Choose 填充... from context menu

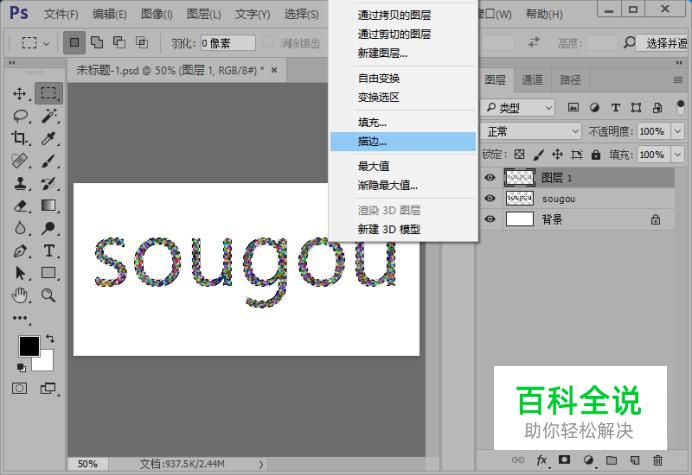(x=403, y=122)
